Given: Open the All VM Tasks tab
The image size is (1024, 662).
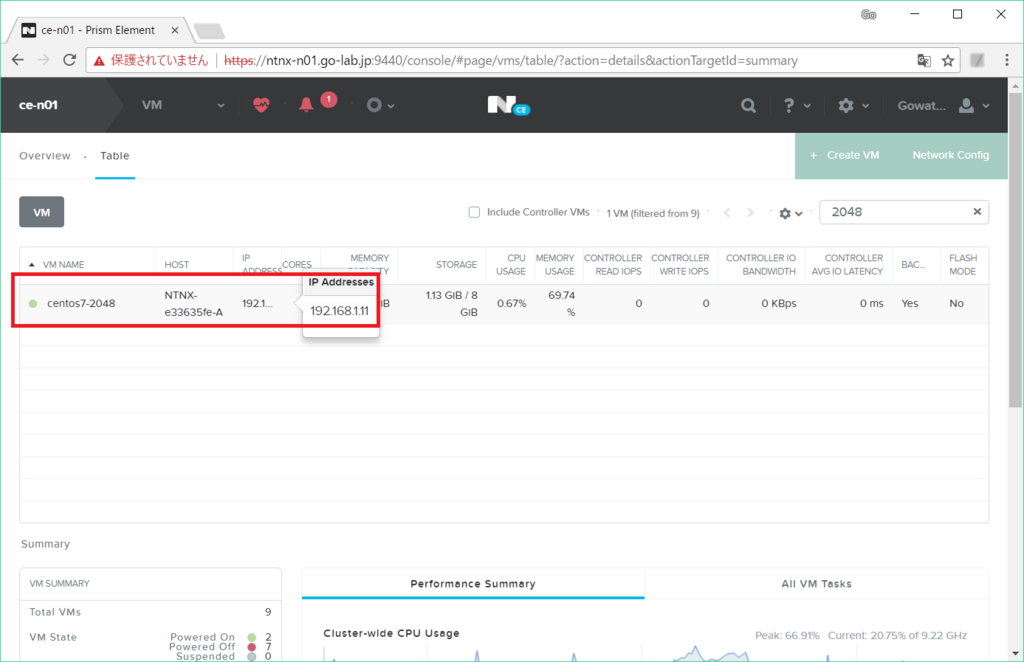Looking at the screenshot, I should (816, 584).
